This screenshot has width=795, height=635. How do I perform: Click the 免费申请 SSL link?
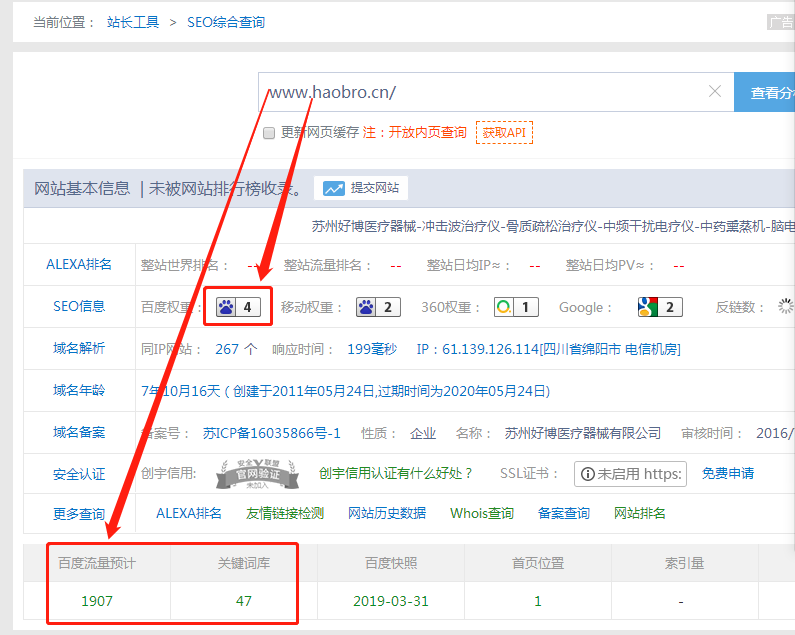tap(728, 473)
